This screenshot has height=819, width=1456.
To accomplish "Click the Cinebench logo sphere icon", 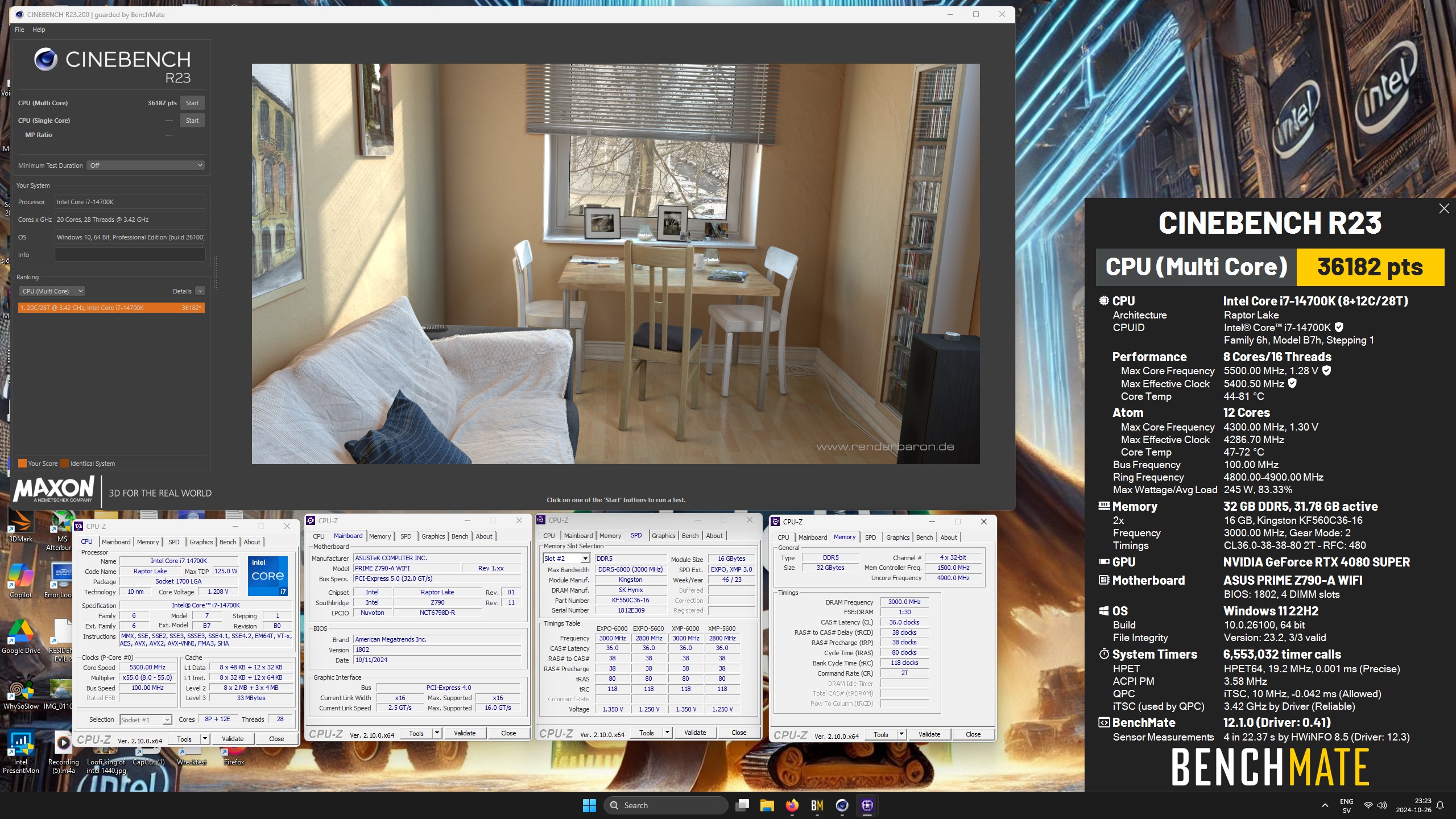I will pyautogui.click(x=45, y=59).
